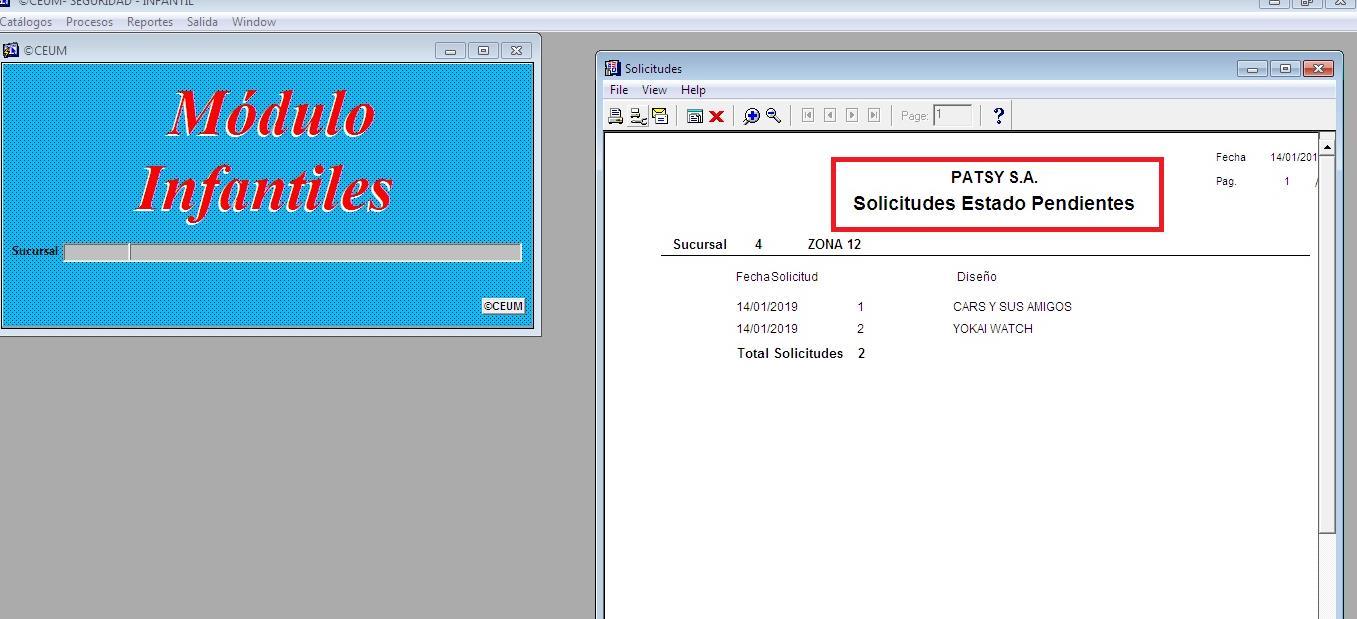
Task: Click the CEUM window title bar icon
Action: pyautogui.click(x=11, y=49)
